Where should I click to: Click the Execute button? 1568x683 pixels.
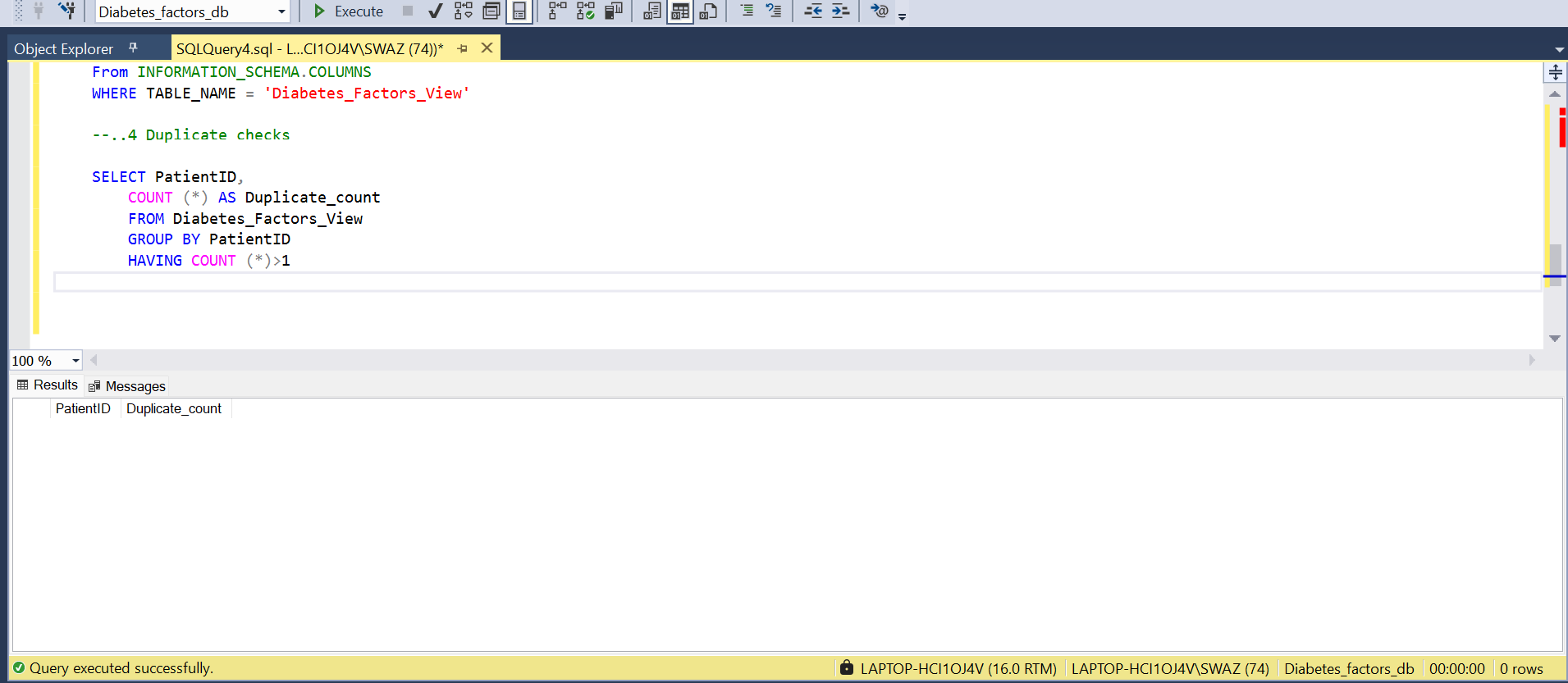pyautogui.click(x=348, y=11)
